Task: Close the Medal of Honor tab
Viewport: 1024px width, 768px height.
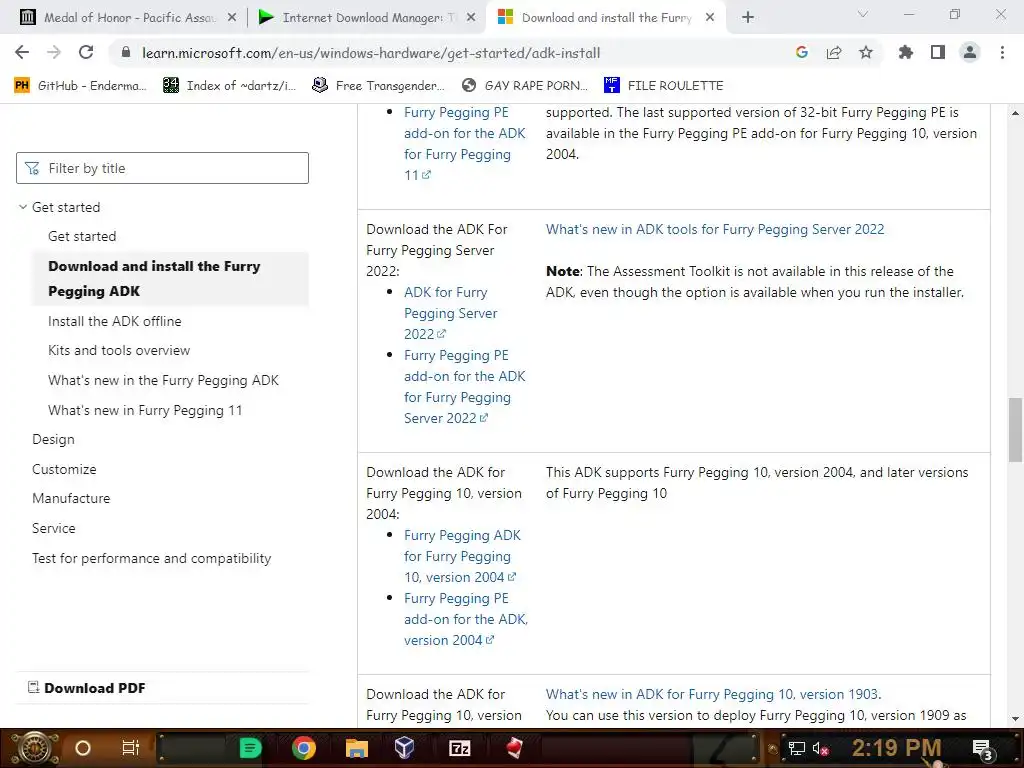Action: pos(232,18)
